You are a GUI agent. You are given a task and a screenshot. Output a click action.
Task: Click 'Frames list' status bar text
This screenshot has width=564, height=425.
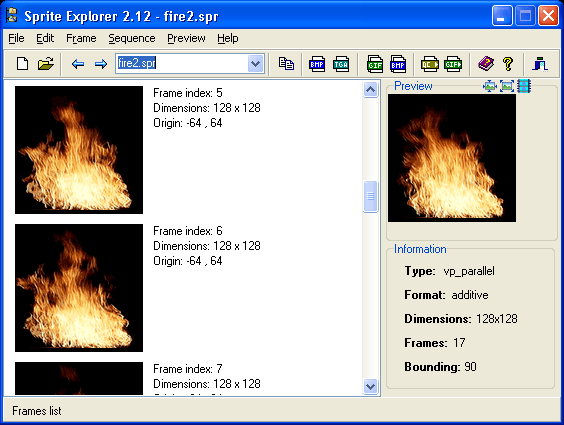37,411
